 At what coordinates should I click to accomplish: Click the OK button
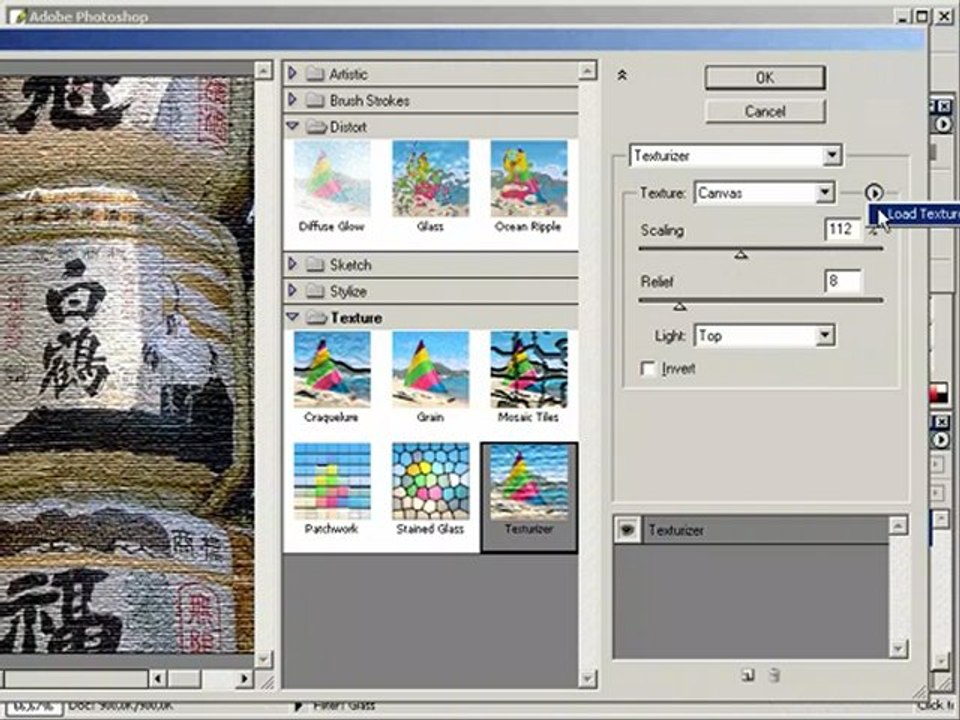pos(765,78)
